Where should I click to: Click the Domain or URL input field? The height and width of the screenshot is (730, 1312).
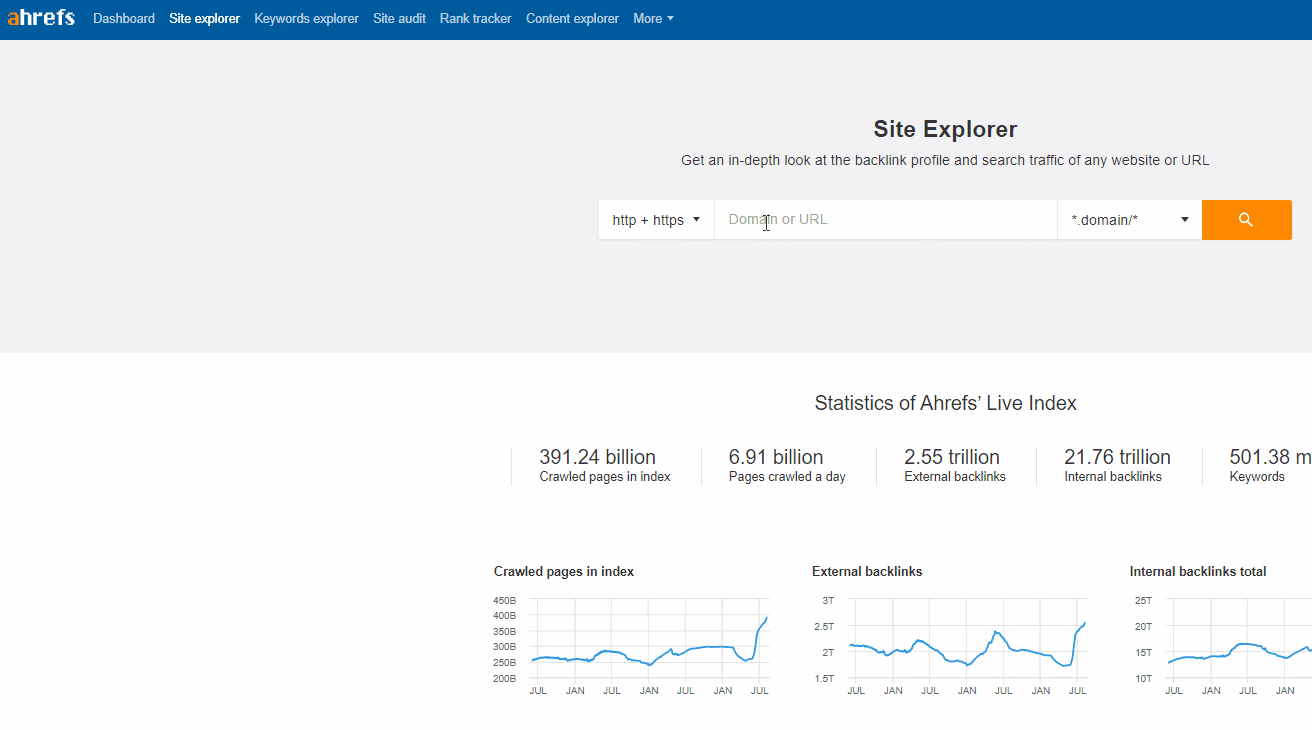[x=885, y=219]
